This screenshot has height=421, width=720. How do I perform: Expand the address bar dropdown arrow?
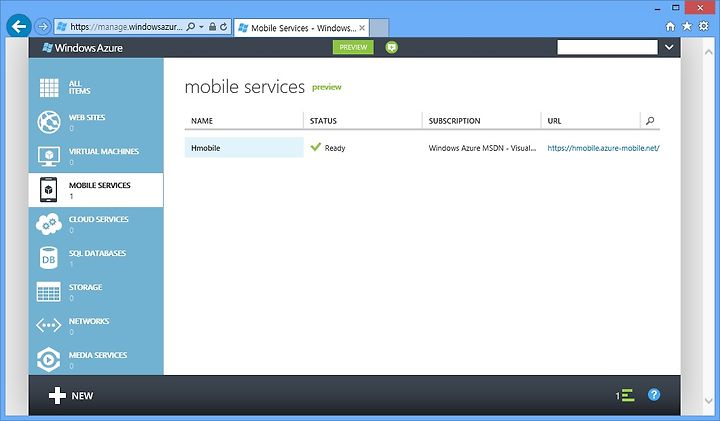coord(201,27)
